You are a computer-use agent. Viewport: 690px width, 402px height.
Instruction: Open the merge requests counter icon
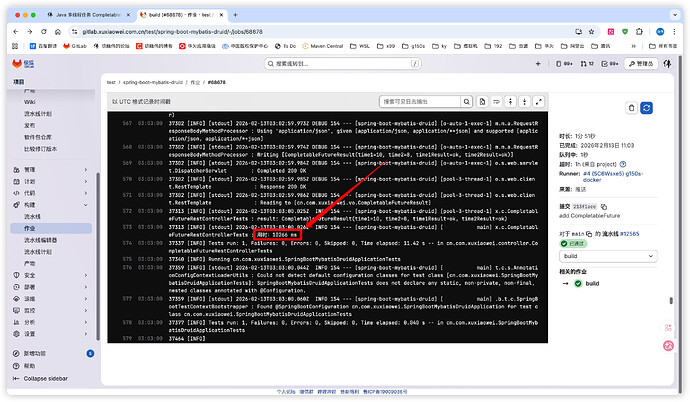click(x=587, y=64)
